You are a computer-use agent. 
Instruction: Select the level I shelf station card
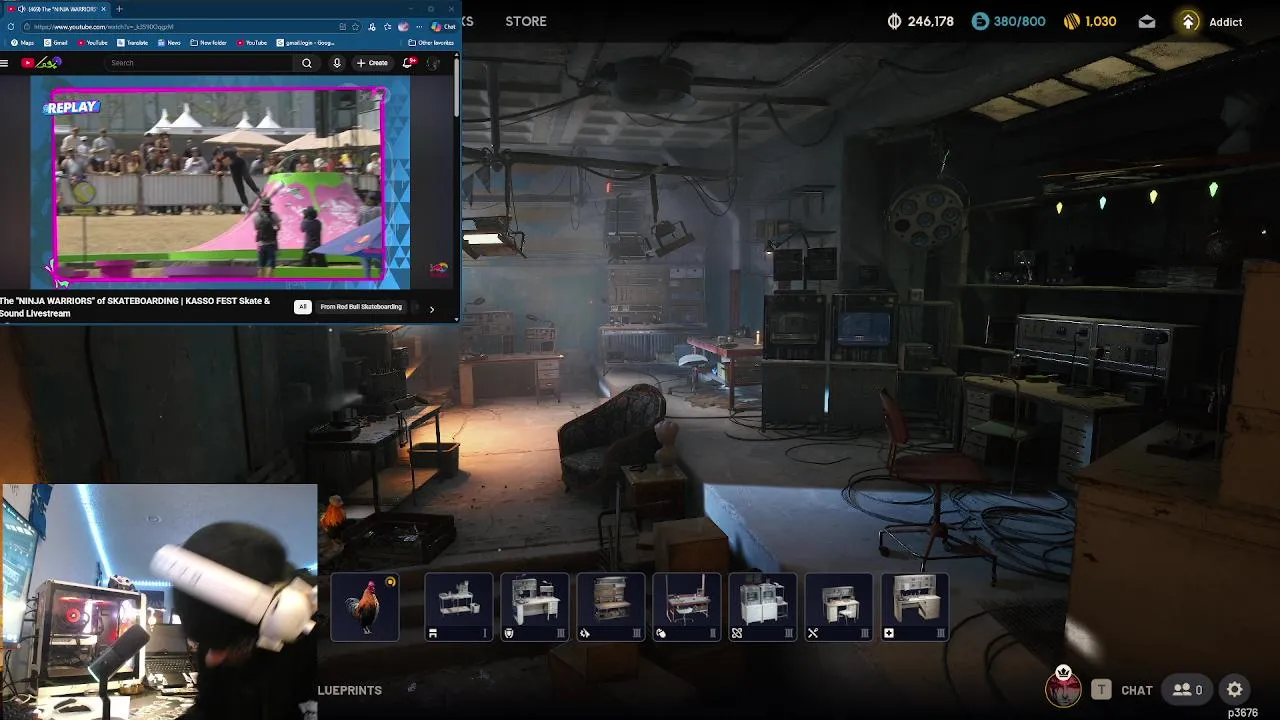coord(458,606)
